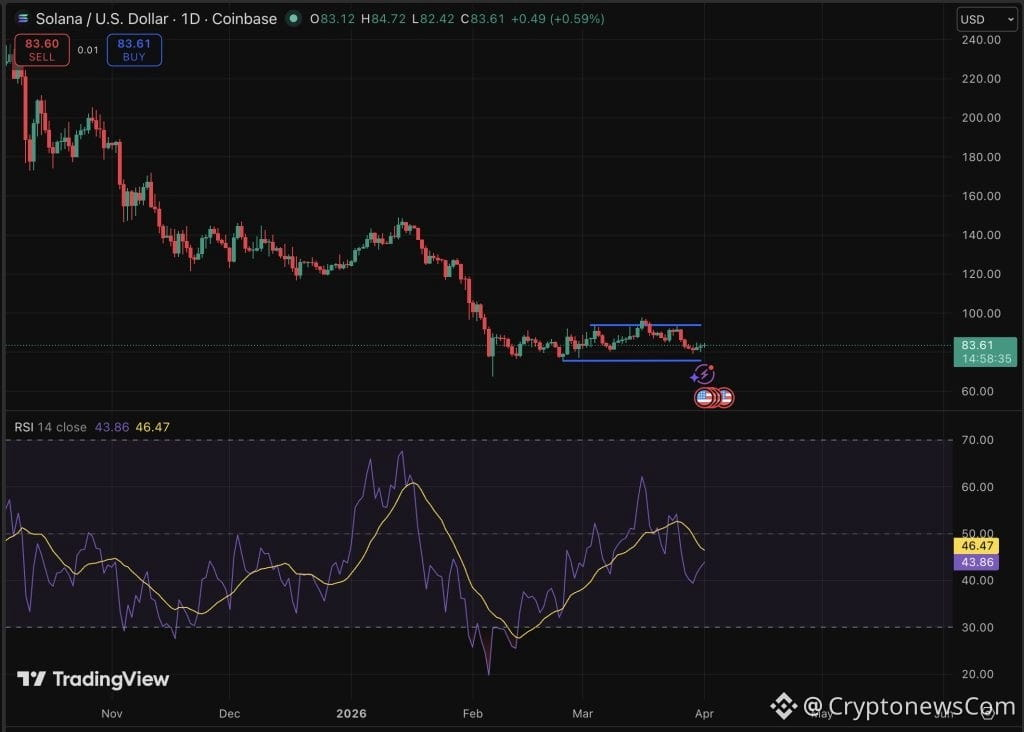Click the 2026 label on the time axis

click(x=351, y=713)
